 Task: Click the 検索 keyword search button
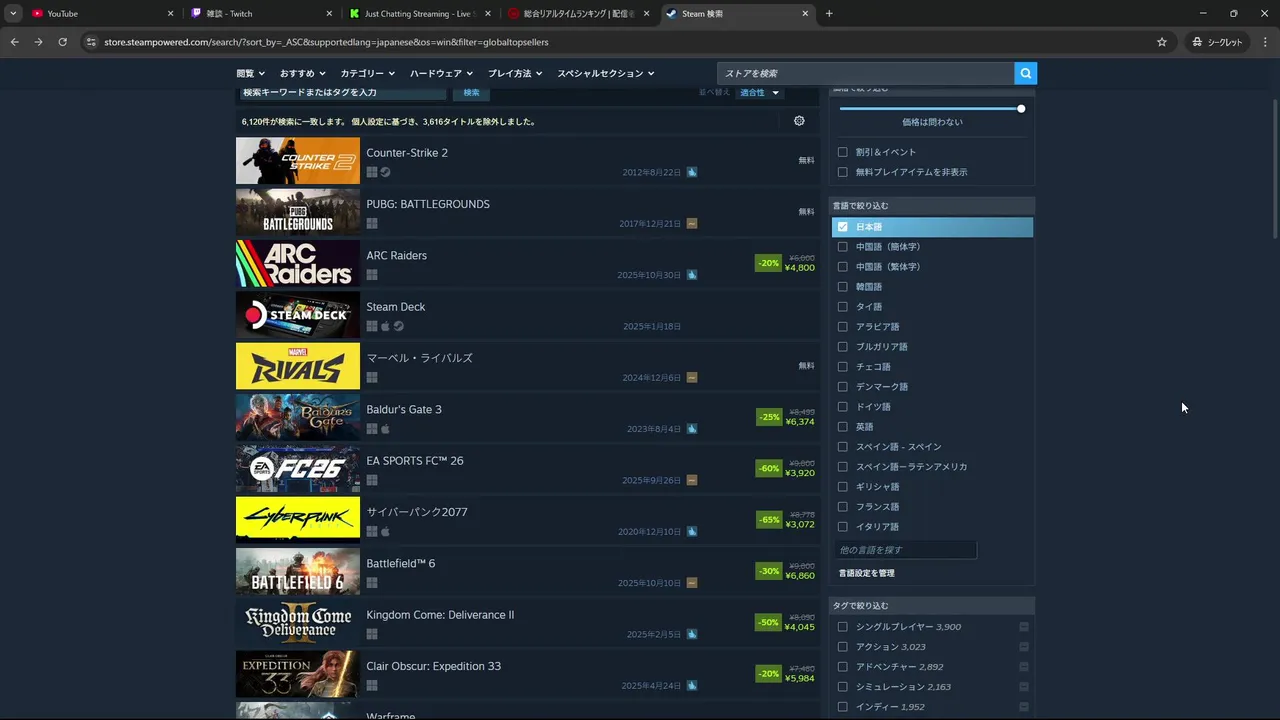[471, 92]
